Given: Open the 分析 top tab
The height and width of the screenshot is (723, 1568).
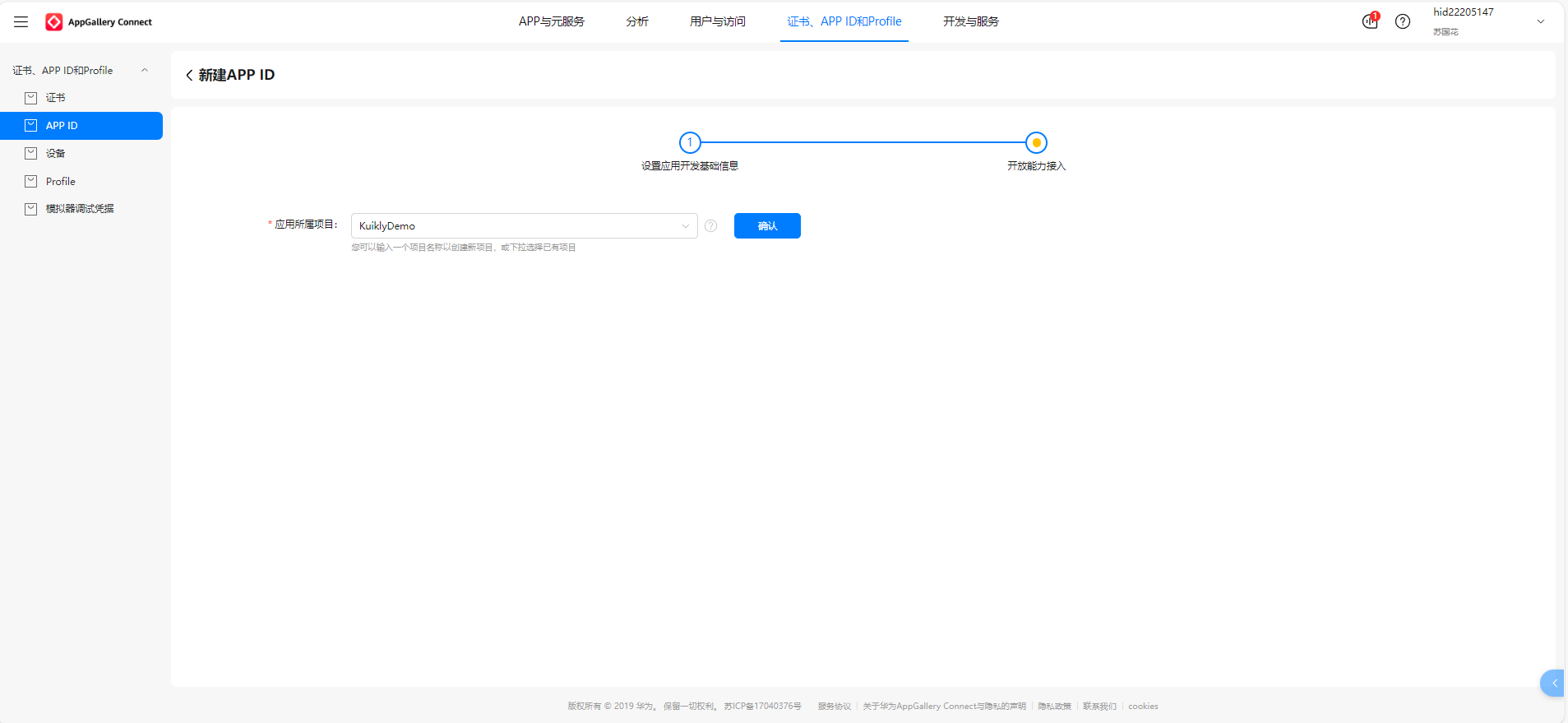Looking at the screenshot, I should pyautogui.click(x=637, y=21).
